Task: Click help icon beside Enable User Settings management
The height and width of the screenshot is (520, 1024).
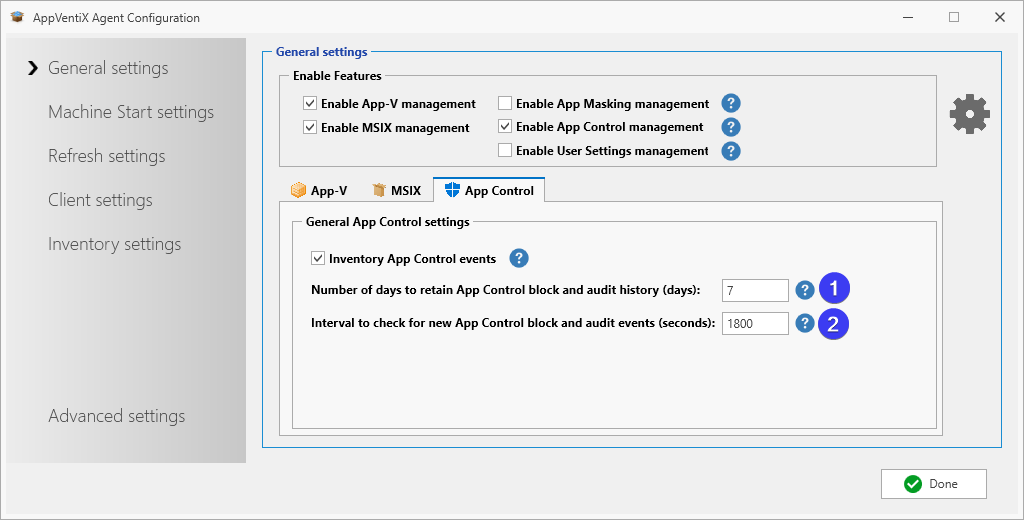Action: 731,151
